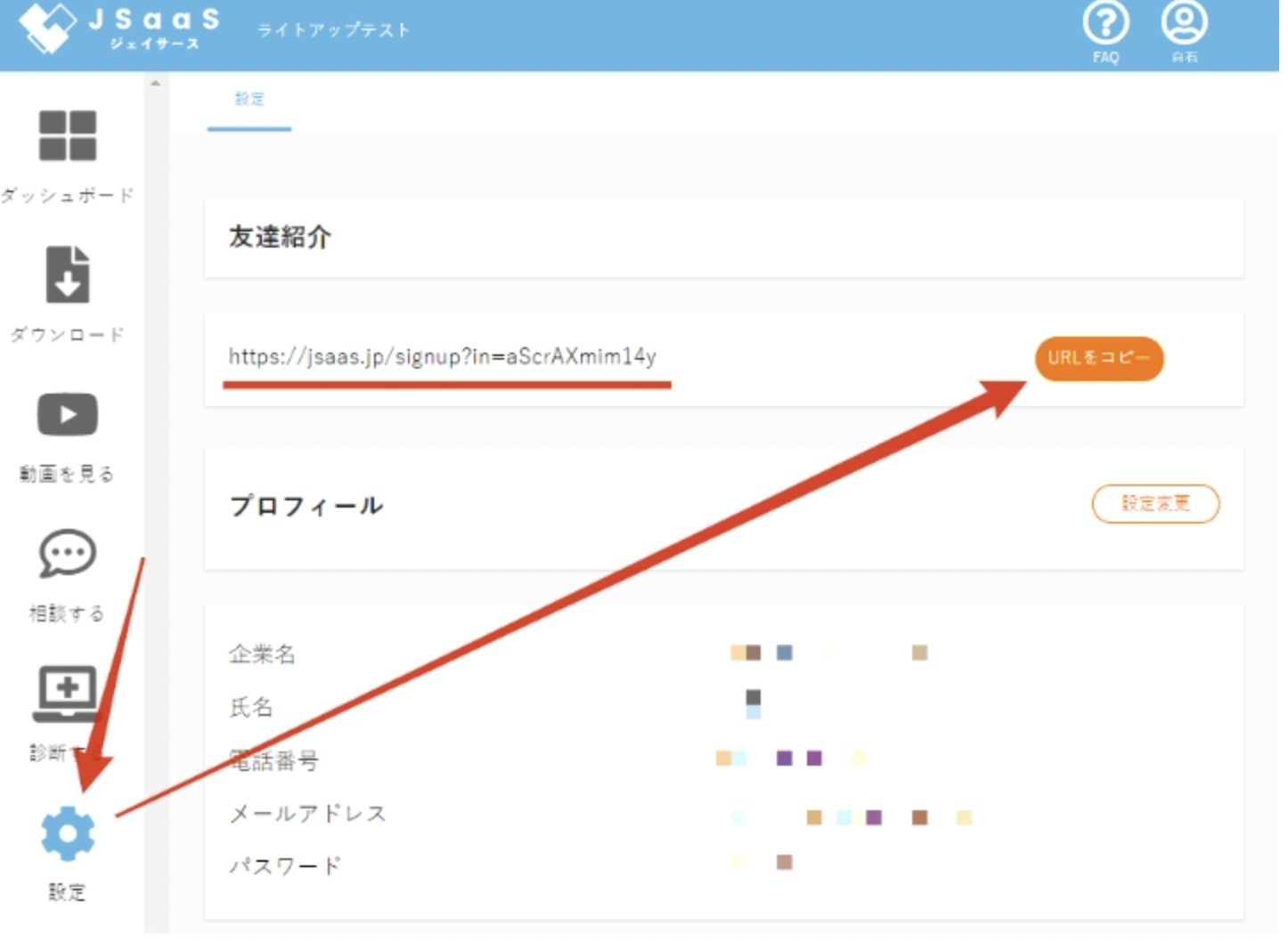Switch to the 設定 tab
Image resolution: width=1288 pixels, height=942 pixels.
[249, 99]
